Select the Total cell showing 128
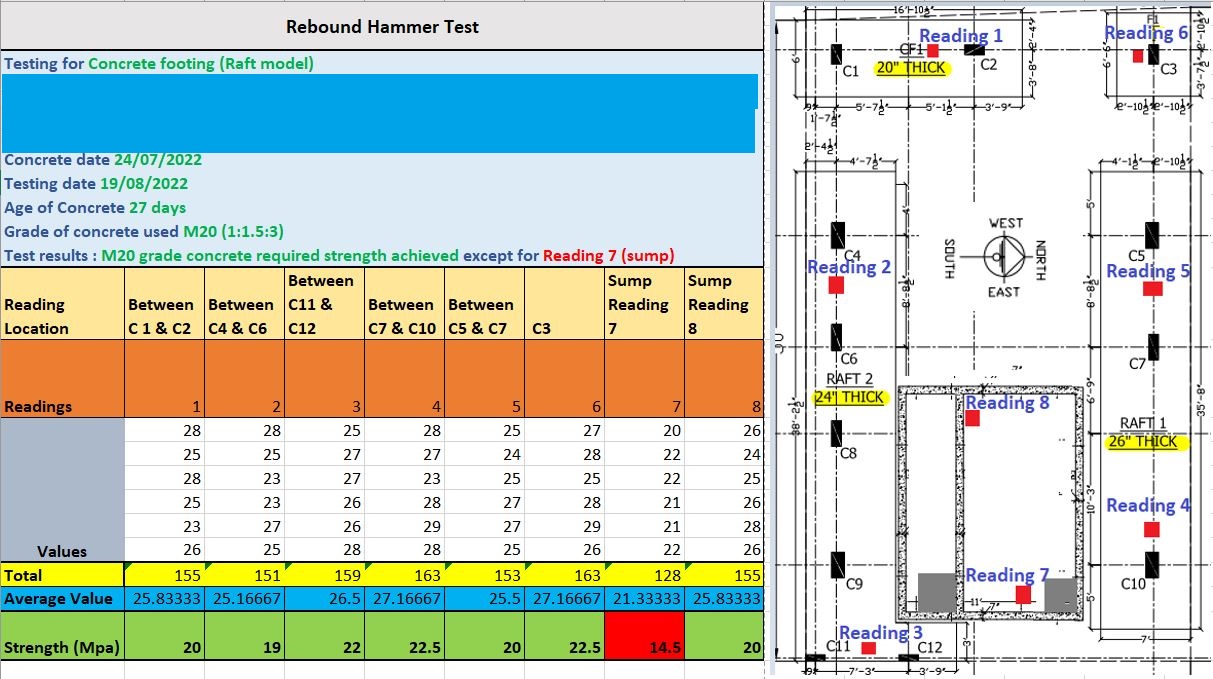This screenshot has width=1213, height=679. 645,575
